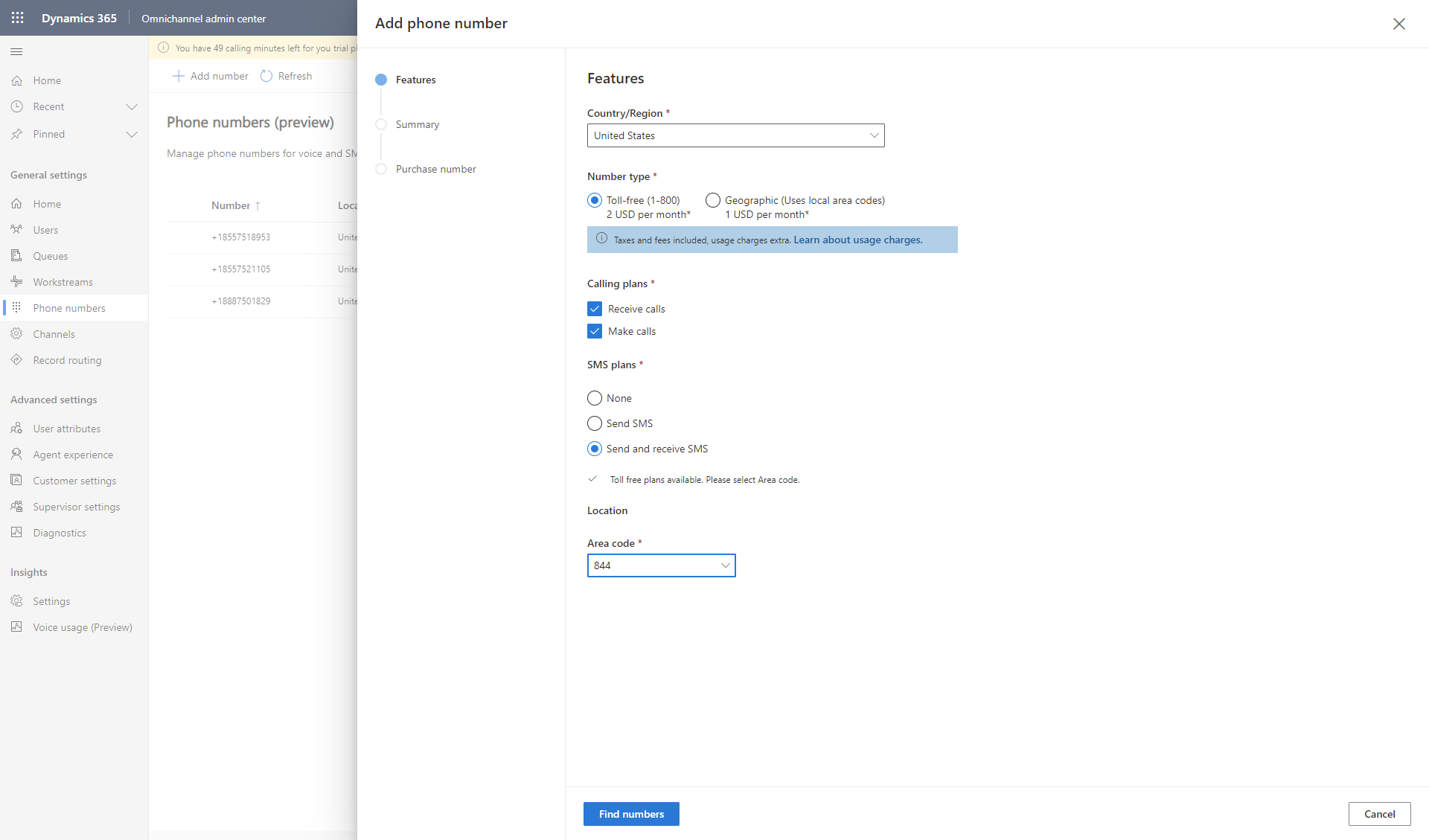This screenshot has height=840, width=1429.
Task: Click the Find numbers button
Action: tap(631, 813)
